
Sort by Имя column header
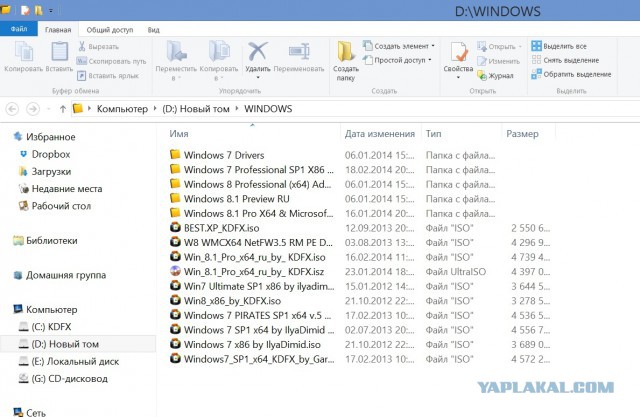(x=179, y=134)
